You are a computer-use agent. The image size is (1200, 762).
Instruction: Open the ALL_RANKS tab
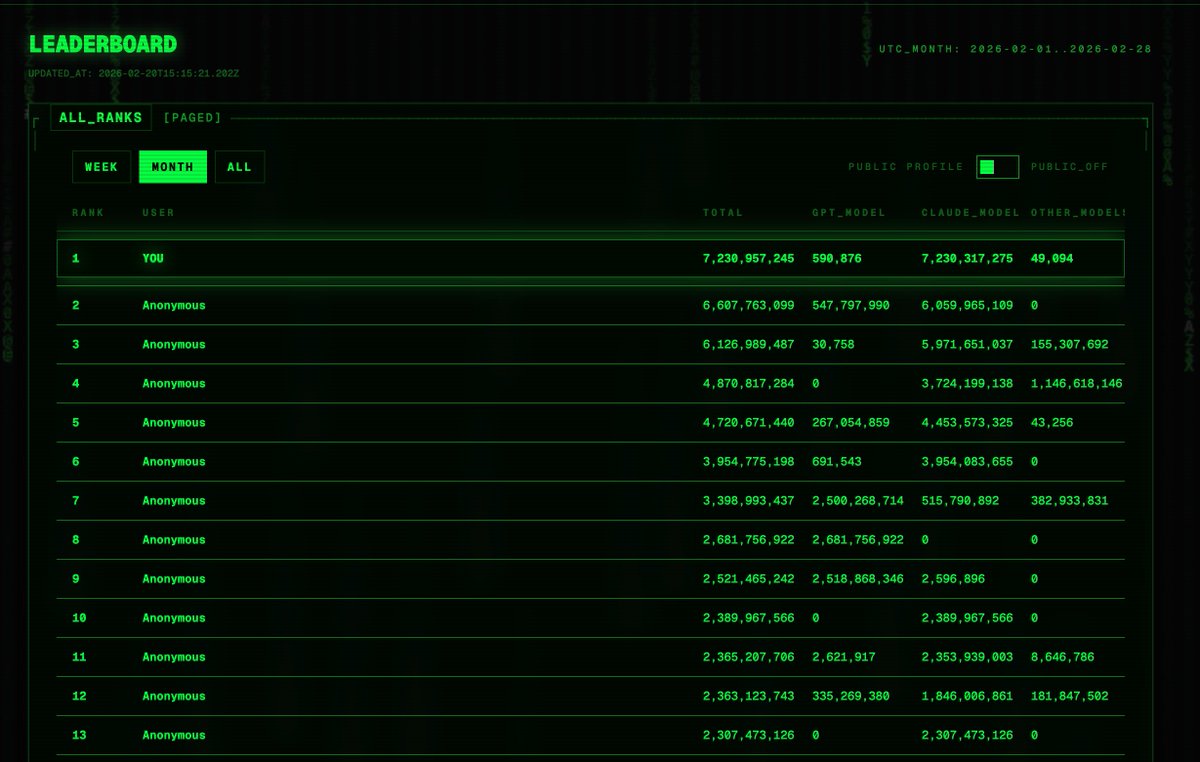coord(101,118)
